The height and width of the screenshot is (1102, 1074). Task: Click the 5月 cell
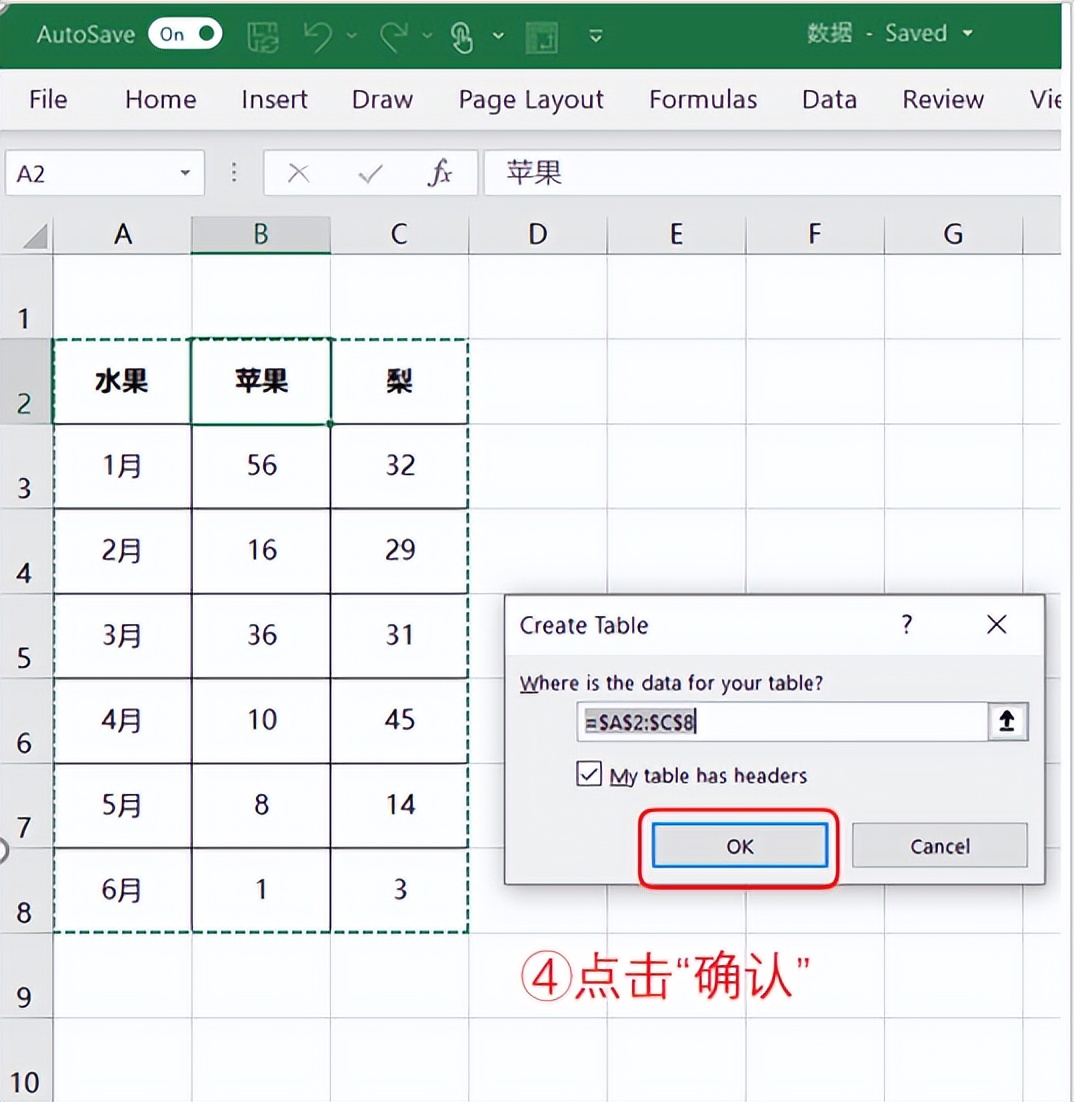(122, 805)
